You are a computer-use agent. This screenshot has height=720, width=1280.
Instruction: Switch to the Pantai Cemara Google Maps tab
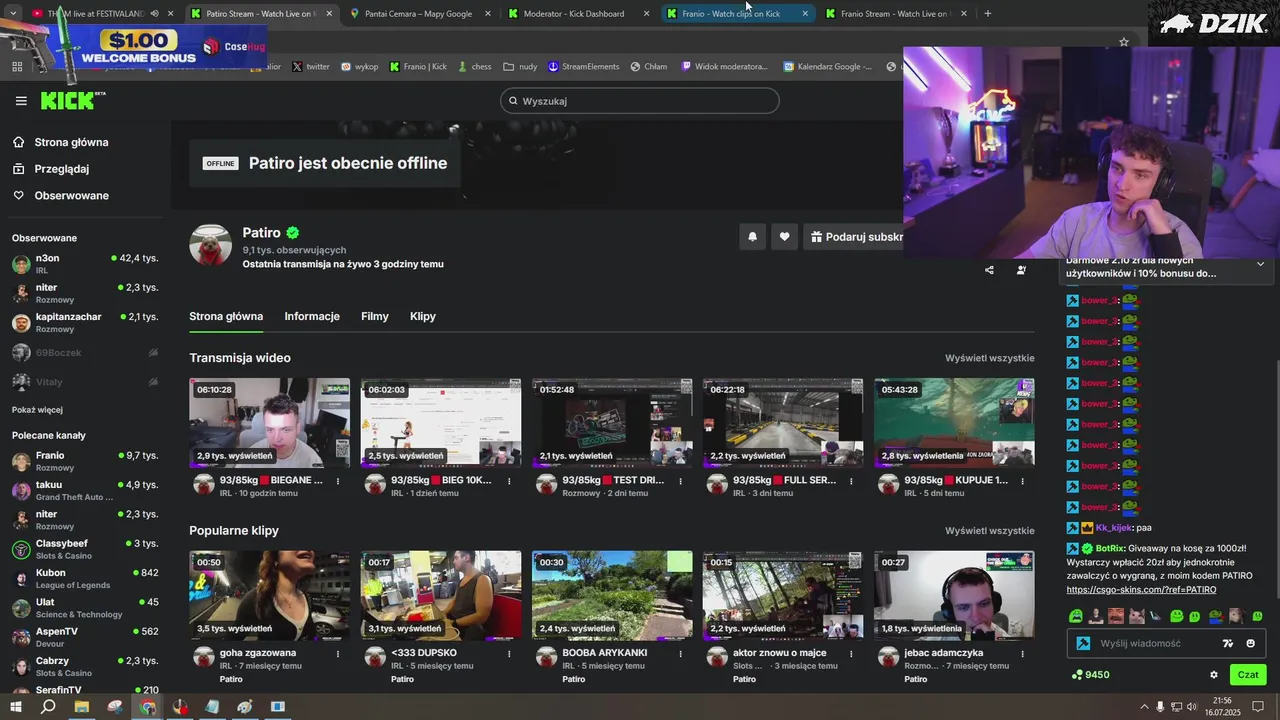422,14
